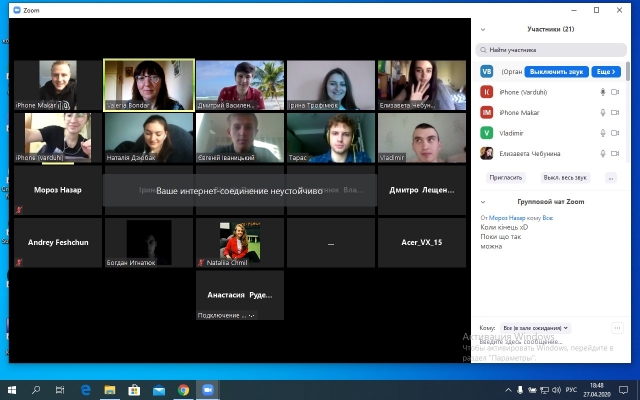Select Valeria Bondar's video tile
Image resolution: width=640 pixels, height=400 pixels.
coord(149,85)
